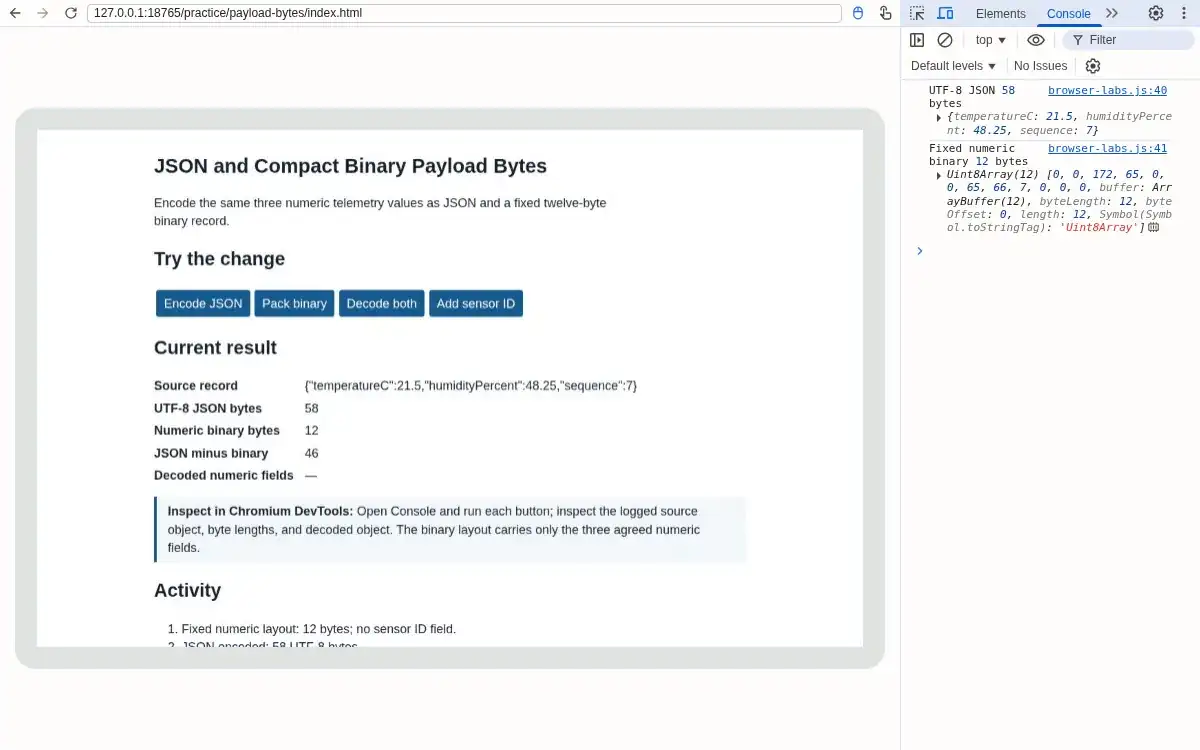1200x750 pixels.
Task: Click the UTF-8 JSON bytes label
Action: [208, 408]
